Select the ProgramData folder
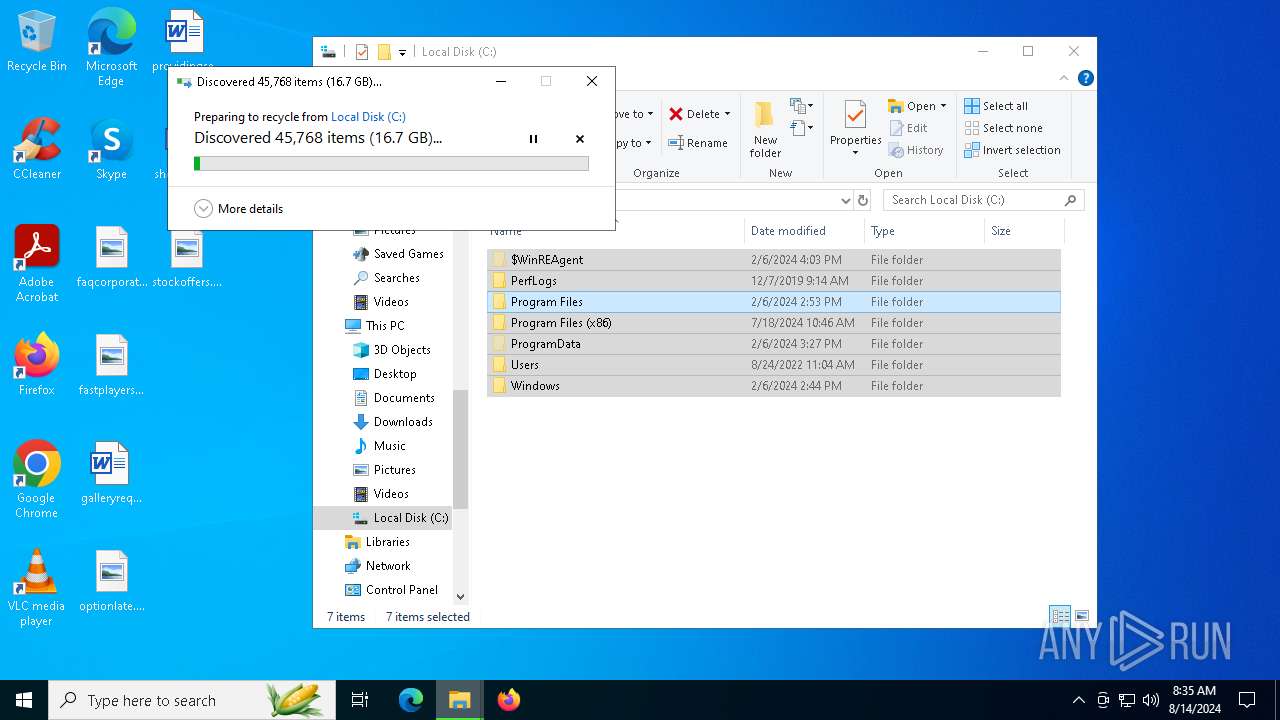 tap(774, 344)
